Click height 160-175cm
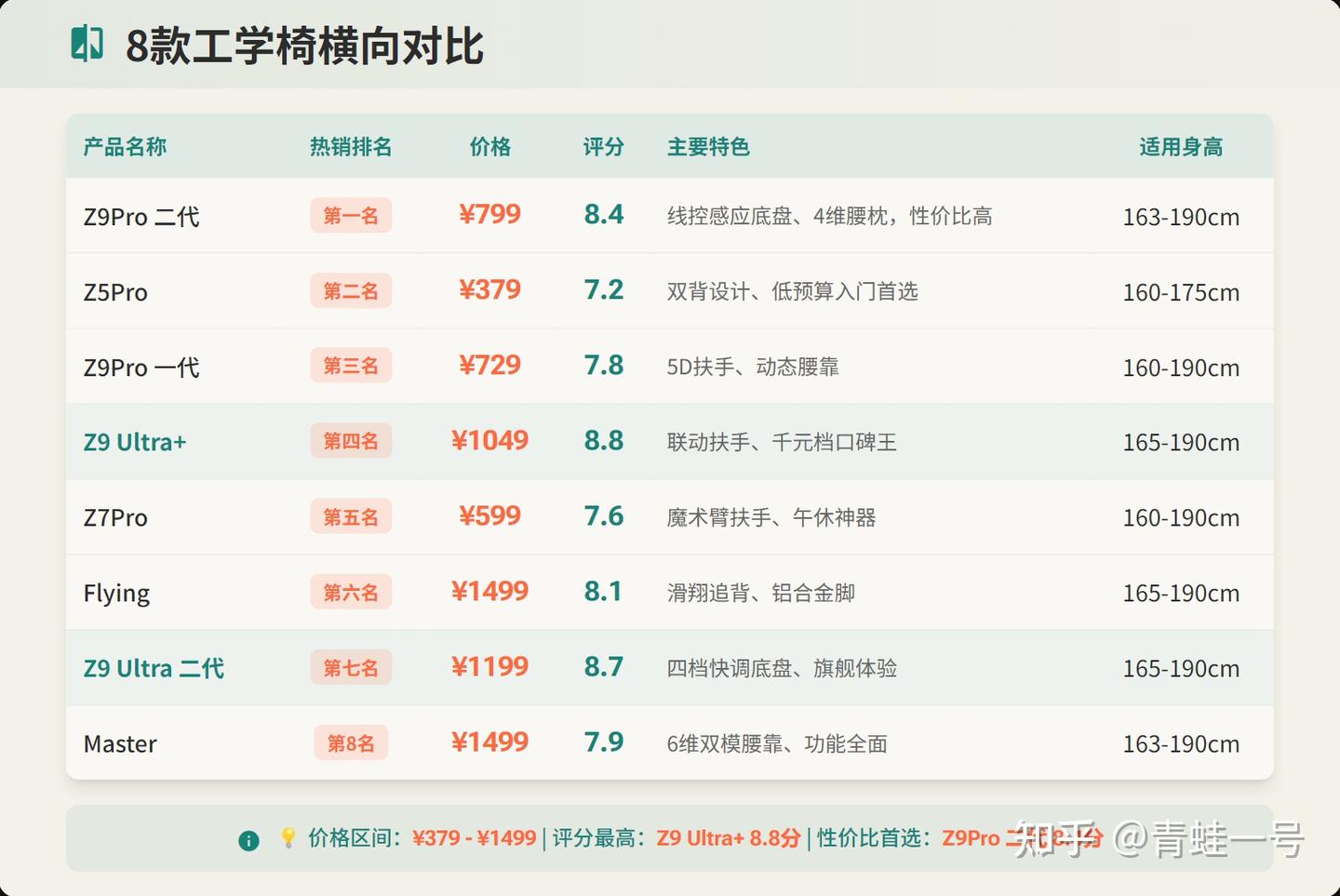 [x=1181, y=292]
